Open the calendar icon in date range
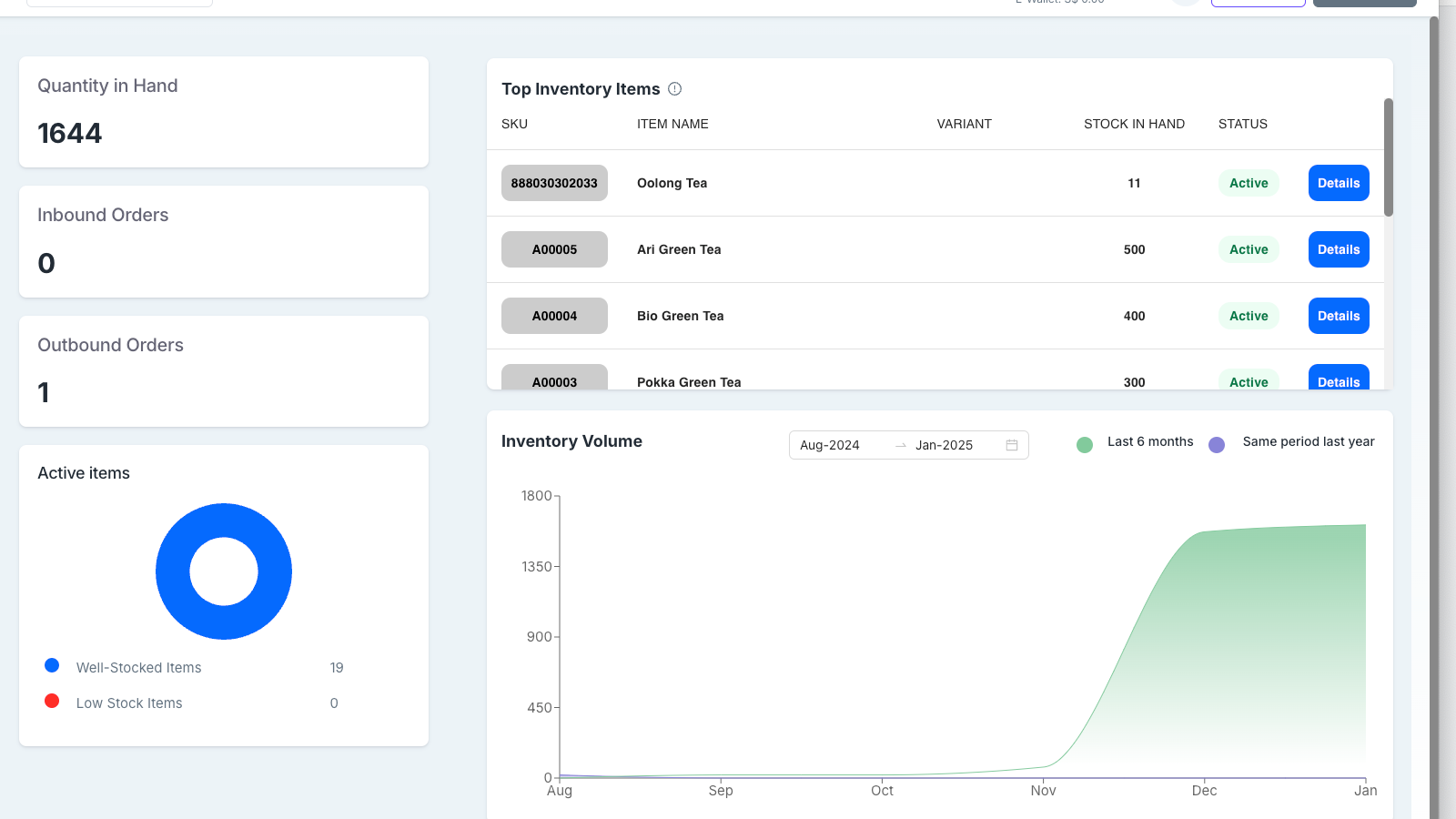 1011,445
